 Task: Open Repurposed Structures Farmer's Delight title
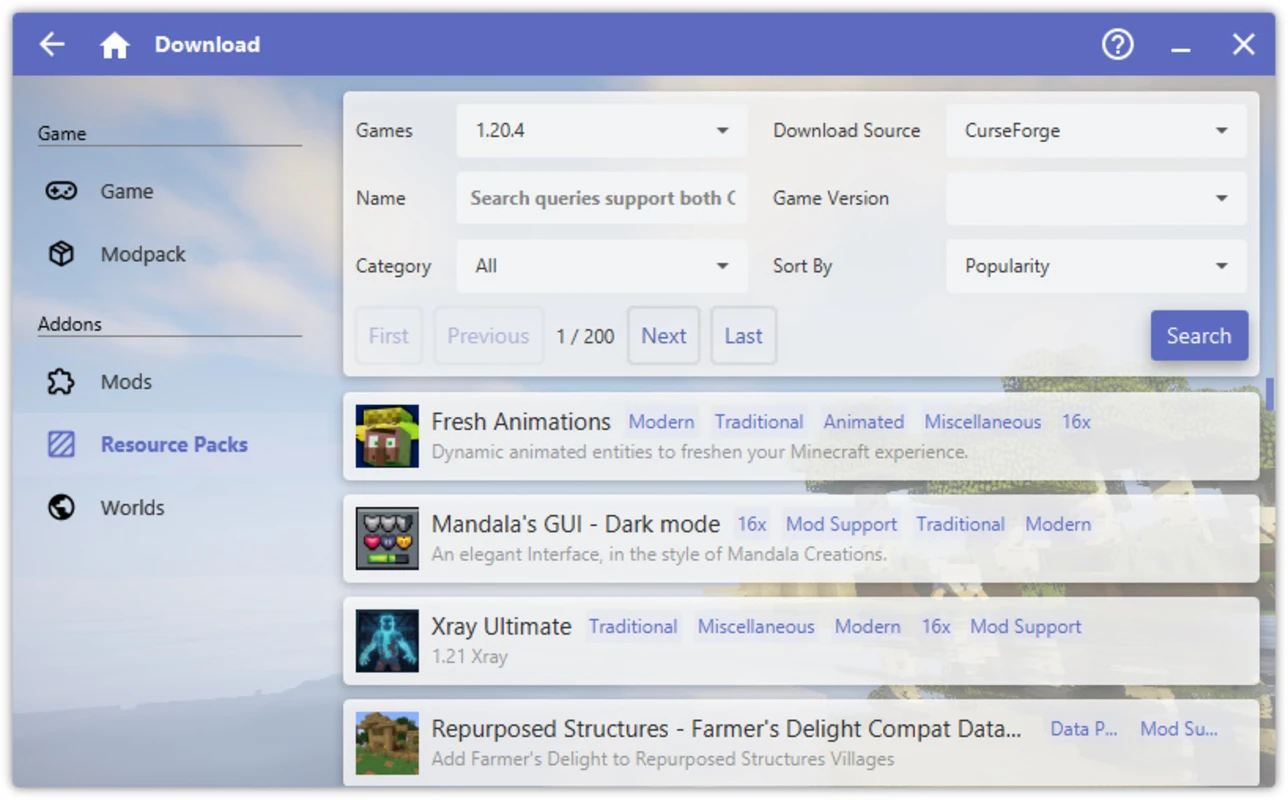[727, 729]
